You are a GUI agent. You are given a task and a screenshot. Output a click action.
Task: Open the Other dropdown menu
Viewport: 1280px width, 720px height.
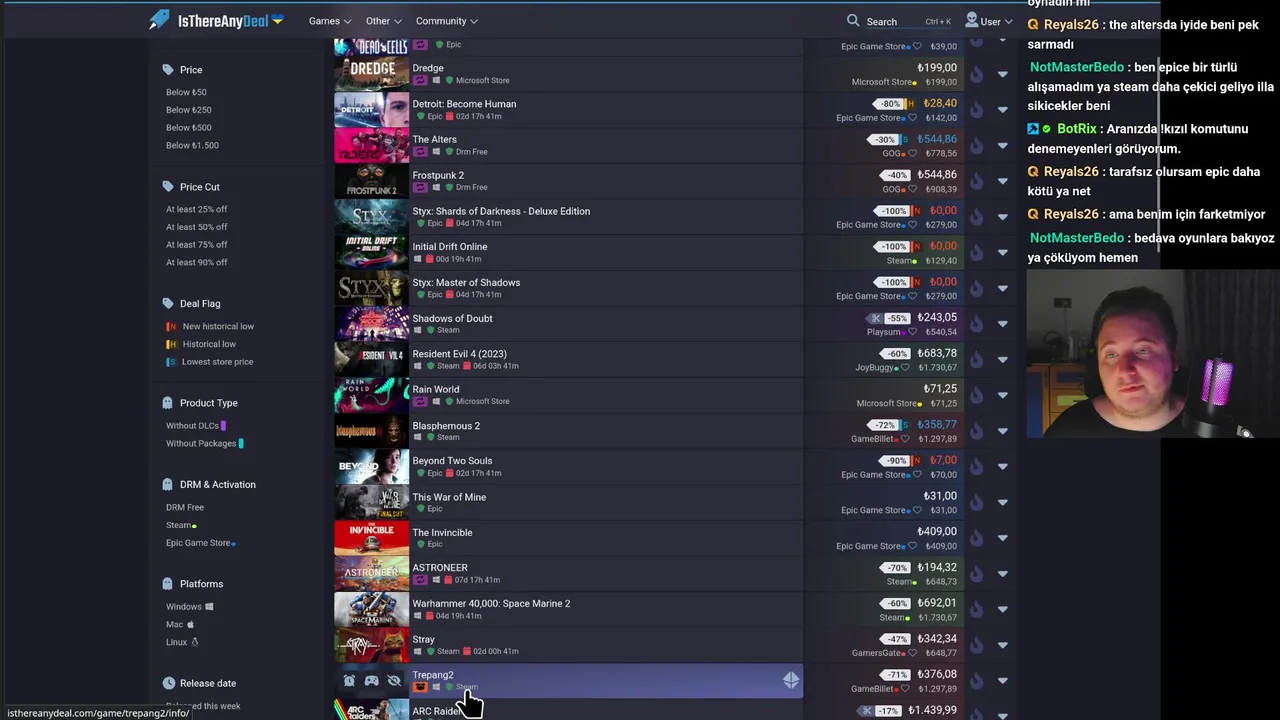383,21
